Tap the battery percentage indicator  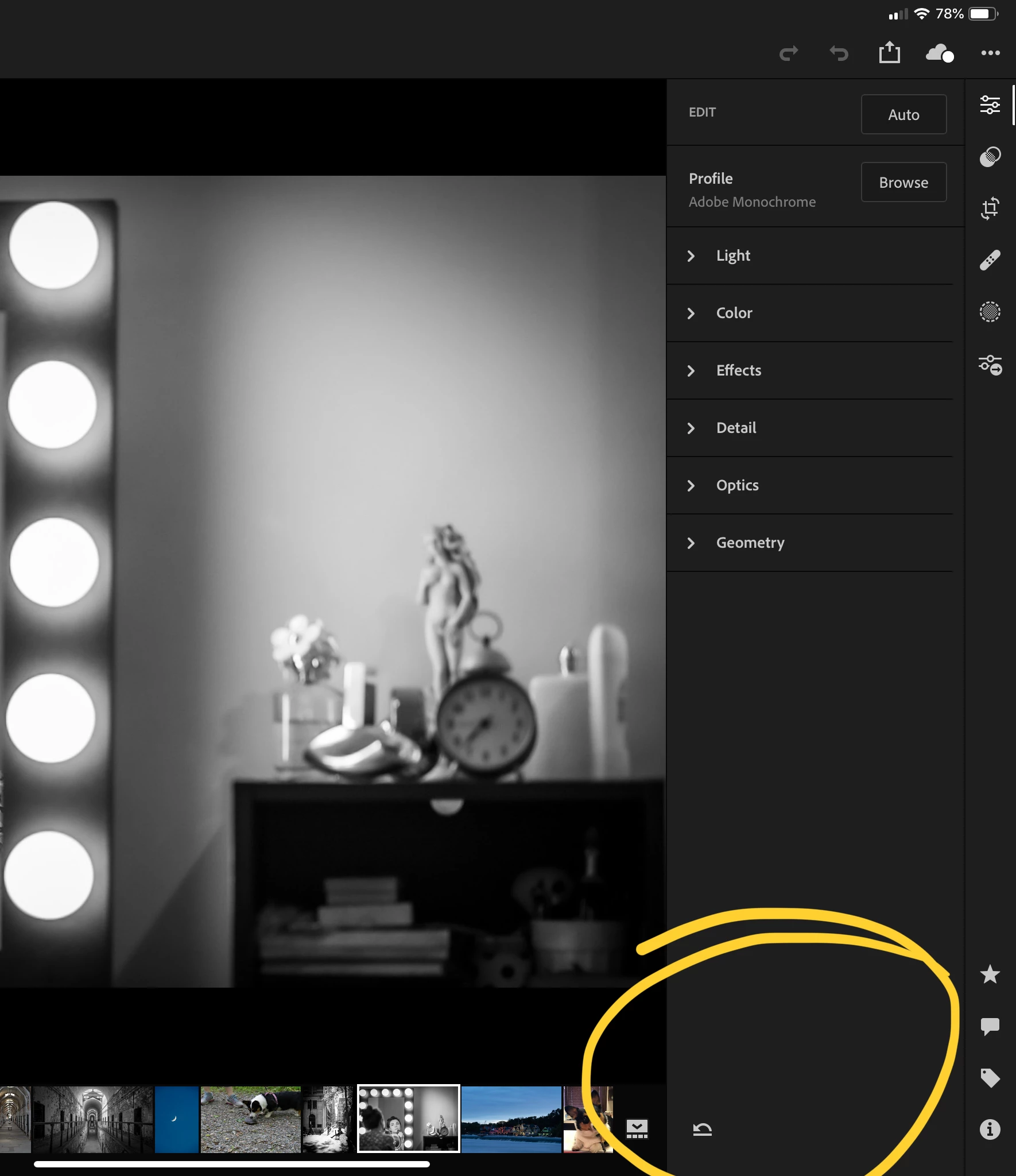[x=949, y=14]
